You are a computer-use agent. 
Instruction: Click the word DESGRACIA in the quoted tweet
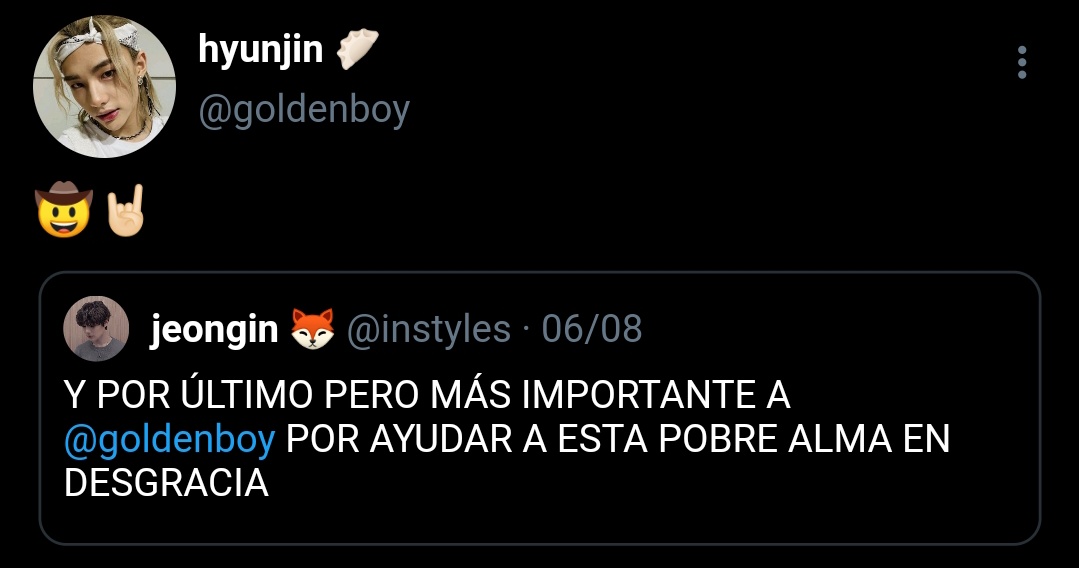tap(166, 483)
